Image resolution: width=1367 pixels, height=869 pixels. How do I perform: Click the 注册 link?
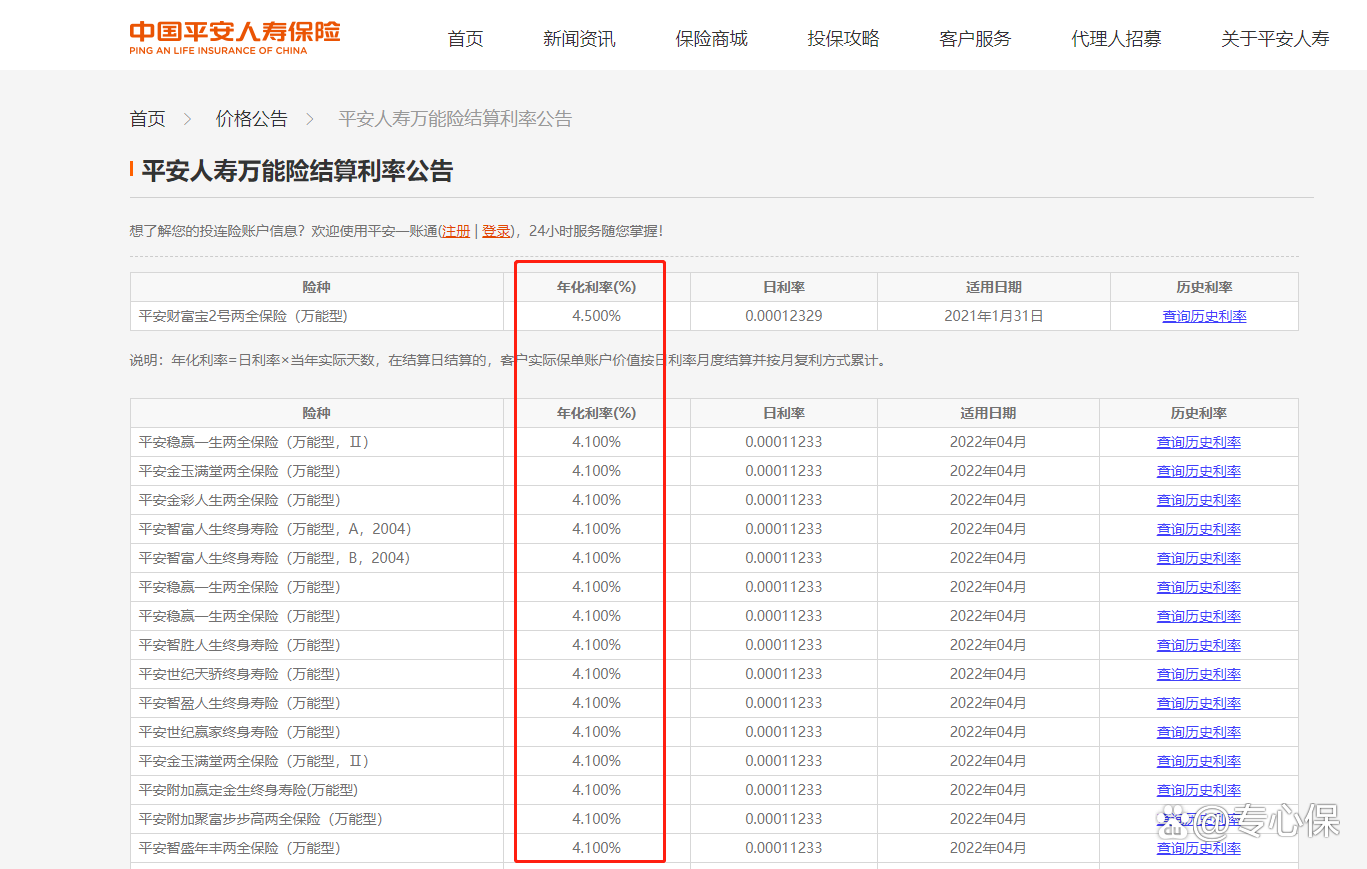(x=456, y=231)
